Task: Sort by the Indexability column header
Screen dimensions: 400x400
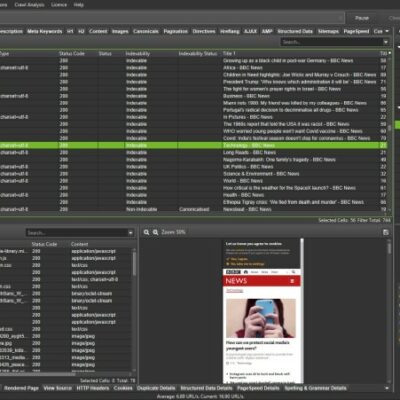Action: (x=138, y=54)
